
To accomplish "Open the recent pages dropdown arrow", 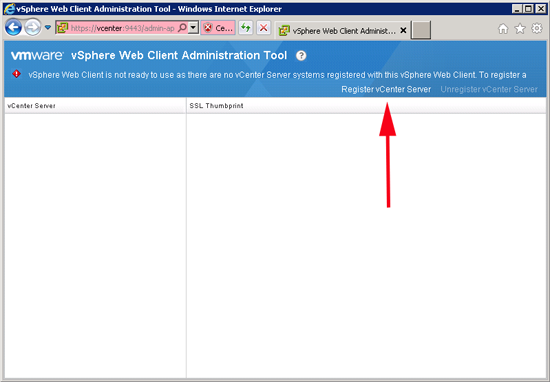I will pos(48,27).
